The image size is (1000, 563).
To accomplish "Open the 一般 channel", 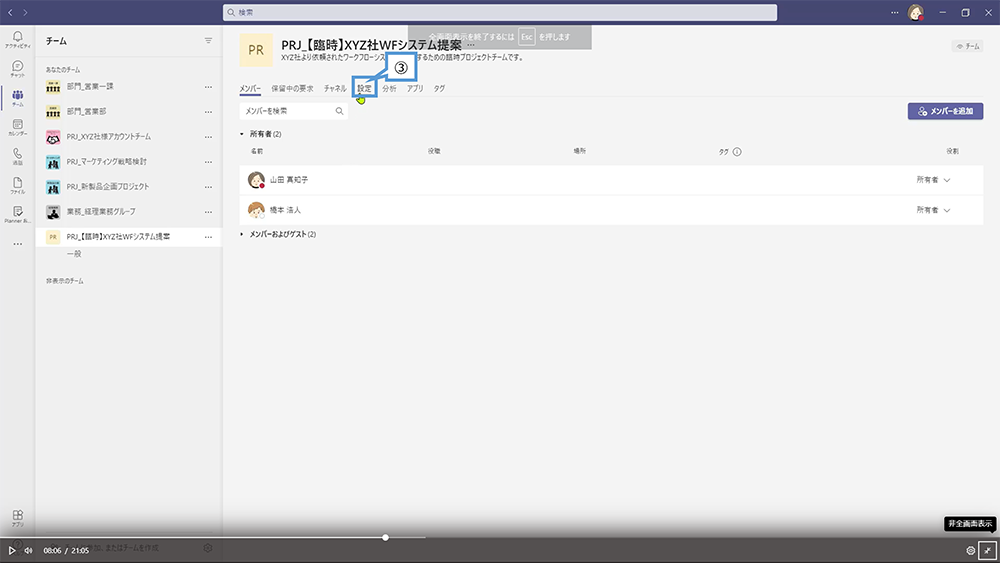I will [x=74, y=254].
